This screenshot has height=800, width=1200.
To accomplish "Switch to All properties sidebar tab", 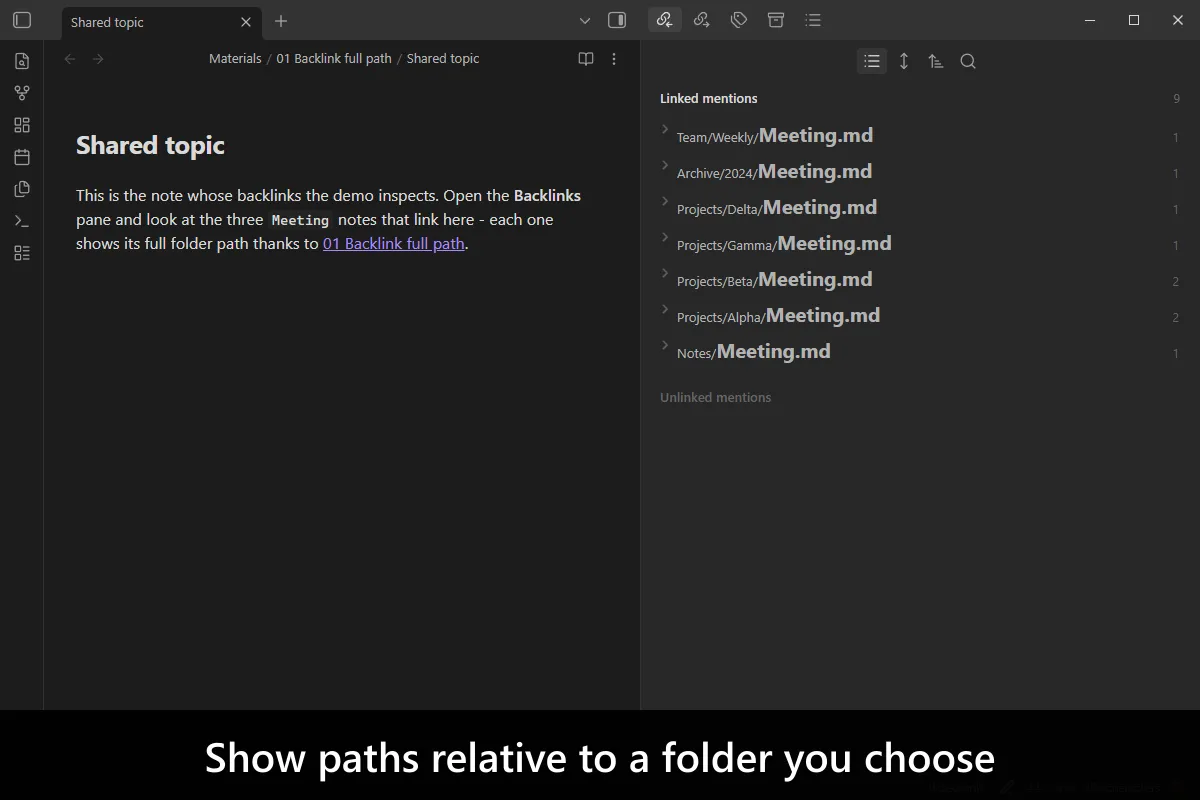I will click(776, 19).
